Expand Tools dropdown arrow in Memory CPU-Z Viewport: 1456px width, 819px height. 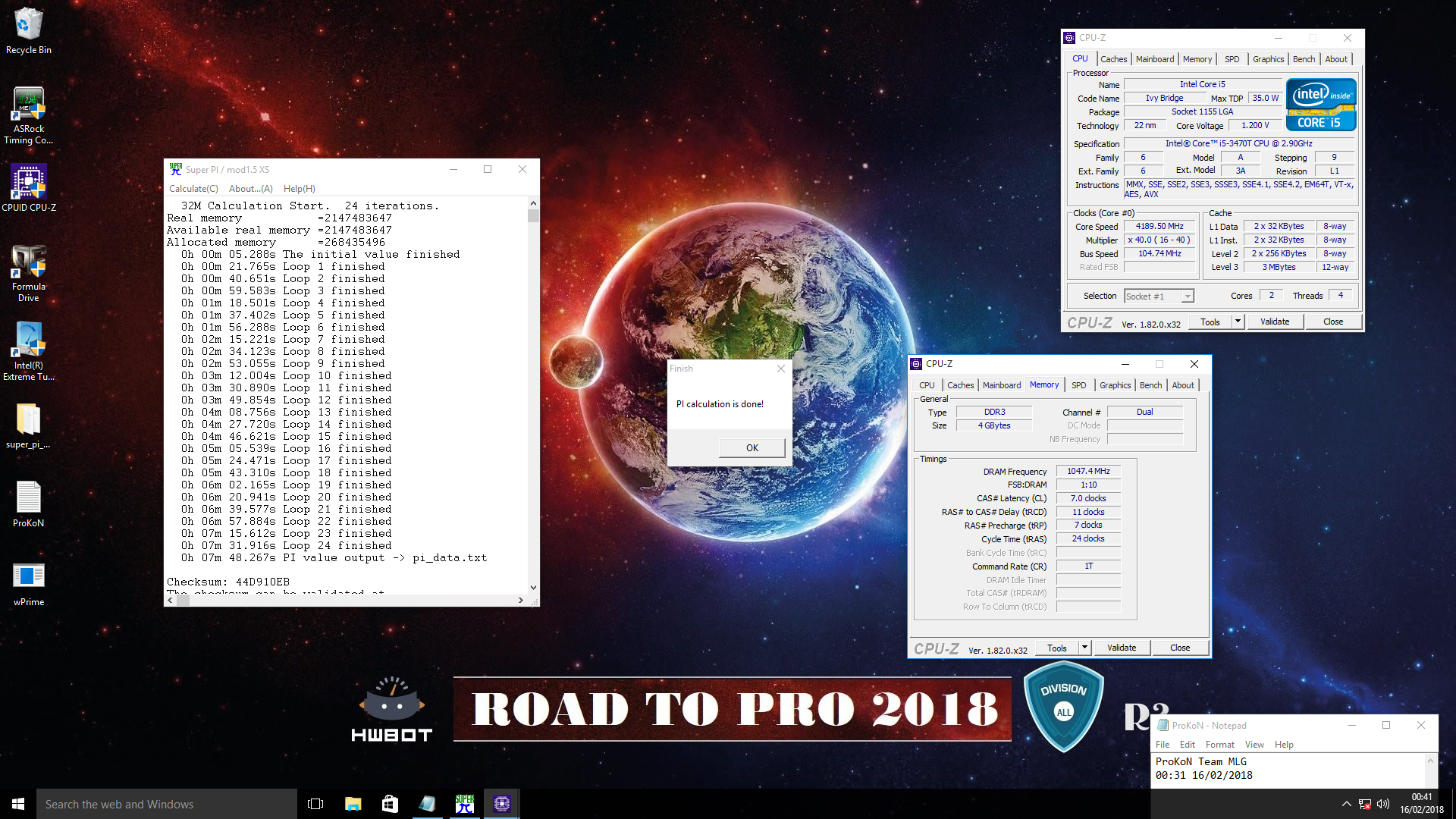(1084, 648)
